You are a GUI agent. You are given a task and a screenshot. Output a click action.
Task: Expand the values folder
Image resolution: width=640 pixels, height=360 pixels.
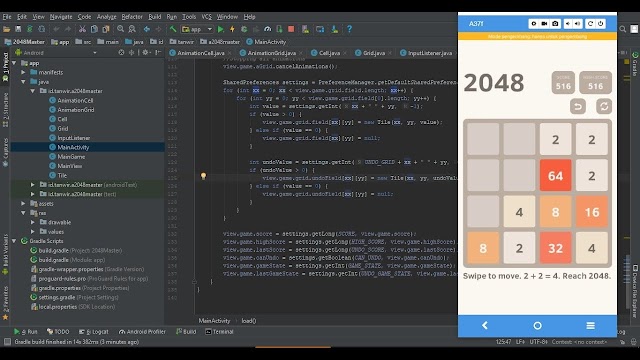pos(33,231)
